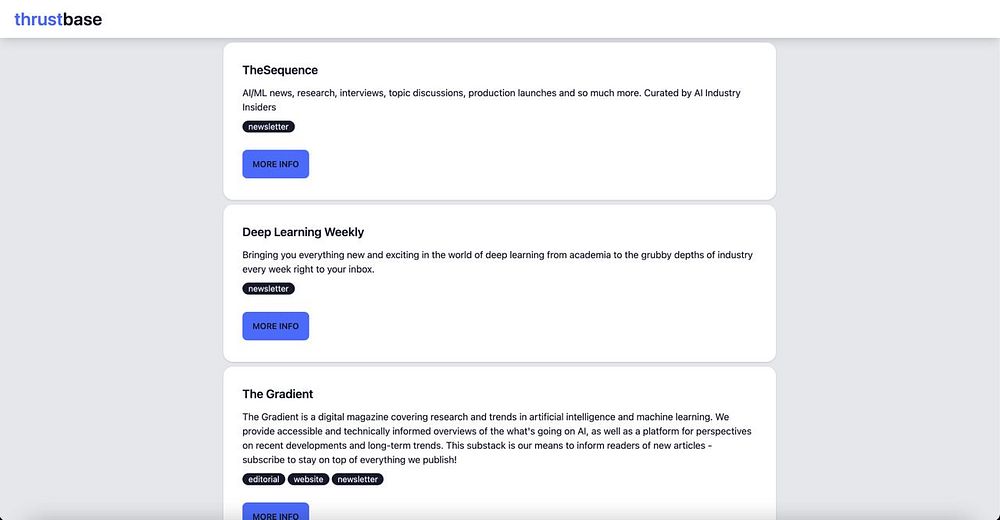Open MORE INFO for The Gradient
This screenshot has height=520, width=1000.
(x=276, y=512)
